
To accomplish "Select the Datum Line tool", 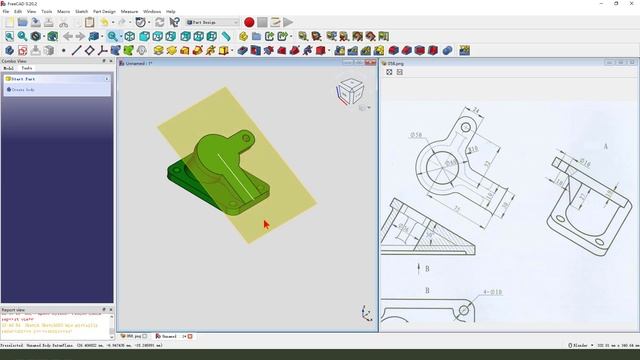I will pos(76,51).
